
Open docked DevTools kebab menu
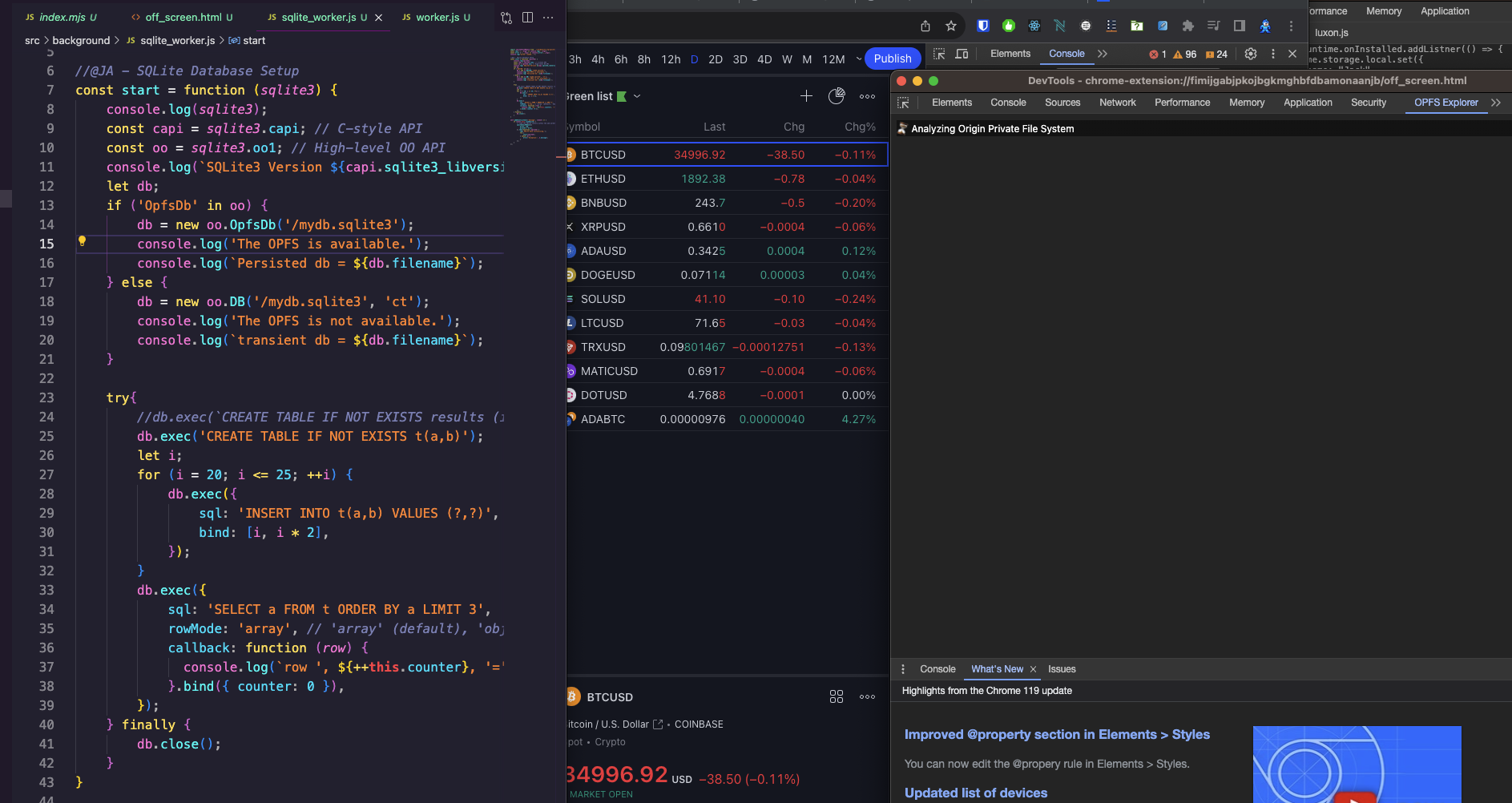[1273, 54]
